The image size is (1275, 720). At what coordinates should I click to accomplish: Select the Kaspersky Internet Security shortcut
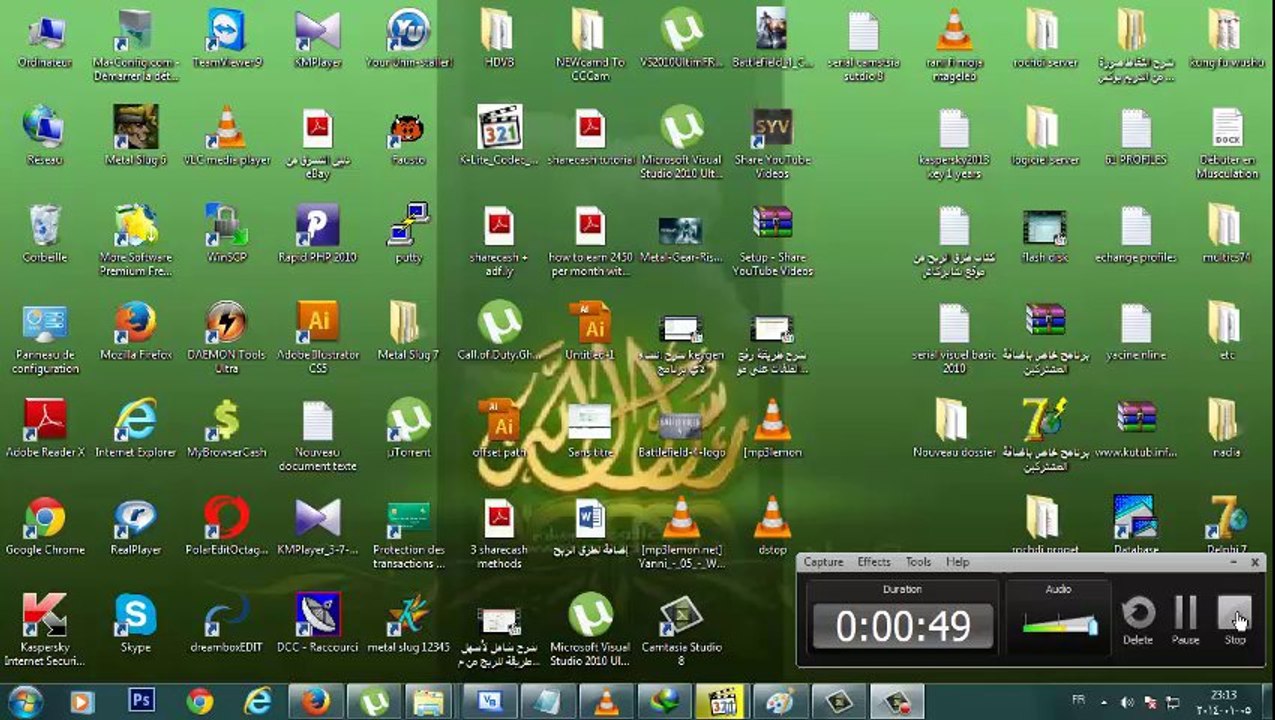tap(45, 630)
